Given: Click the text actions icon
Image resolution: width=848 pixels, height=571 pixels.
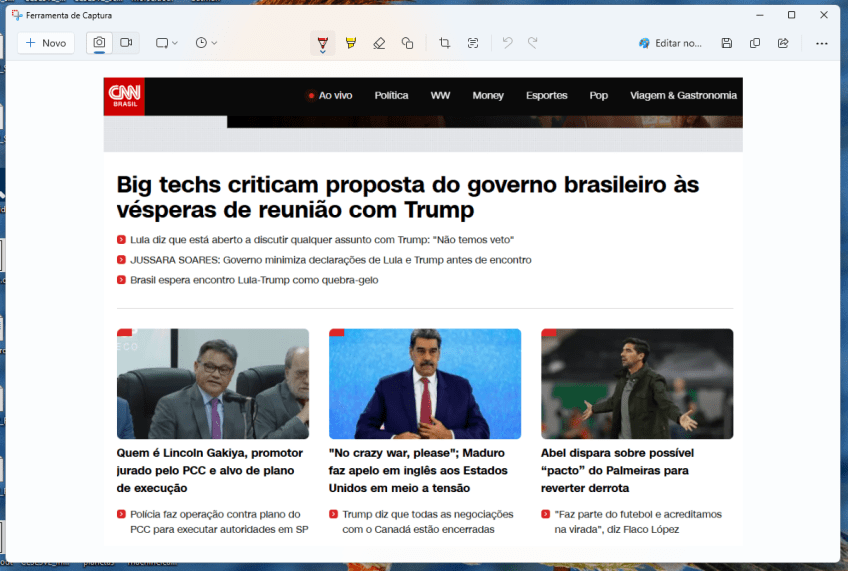Looking at the screenshot, I should coord(473,43).
